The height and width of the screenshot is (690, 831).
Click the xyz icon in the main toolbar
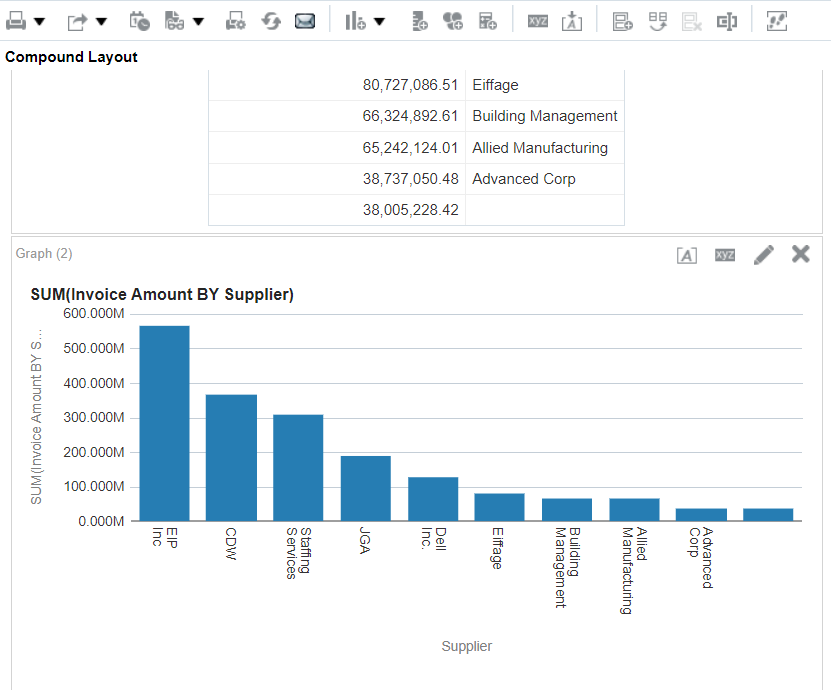click(538, 21)
